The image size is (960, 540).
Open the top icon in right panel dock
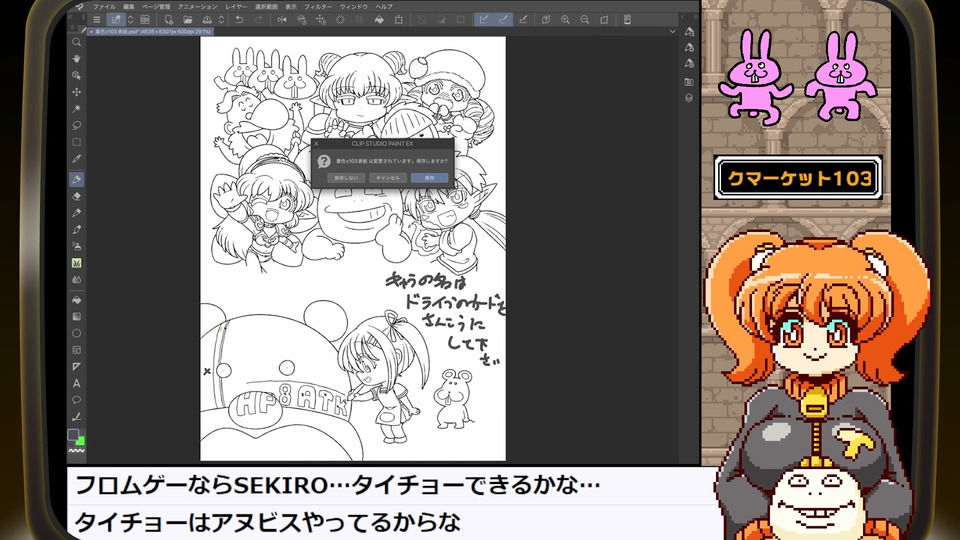(689, 31)
